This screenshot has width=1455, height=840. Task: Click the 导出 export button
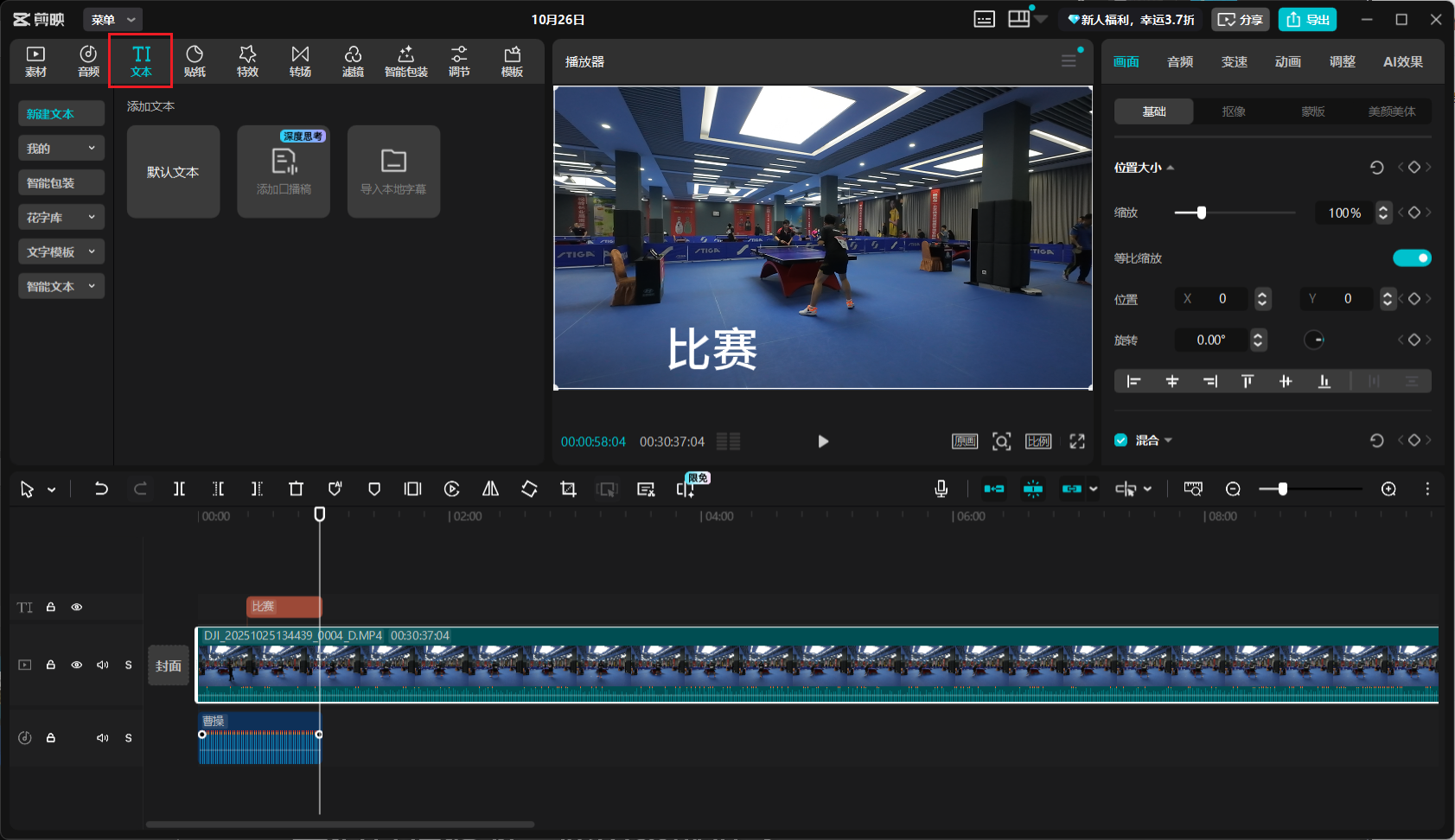1307,19
